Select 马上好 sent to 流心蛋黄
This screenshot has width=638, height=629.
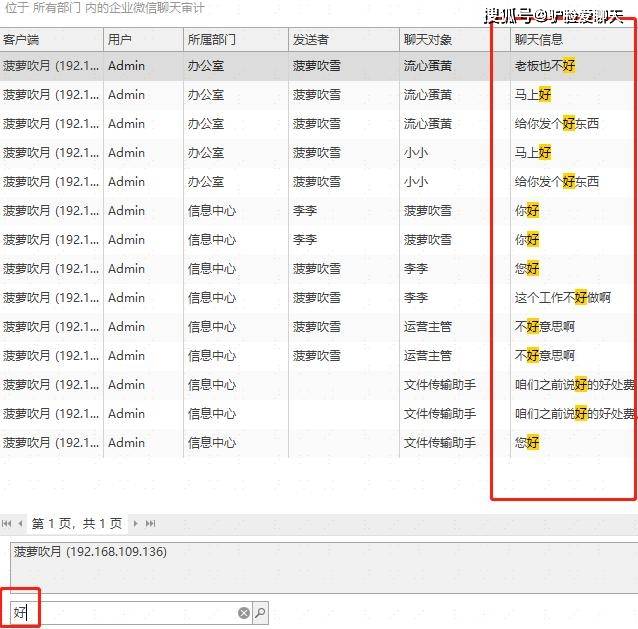pyautogui.click(x=533, y=95)
